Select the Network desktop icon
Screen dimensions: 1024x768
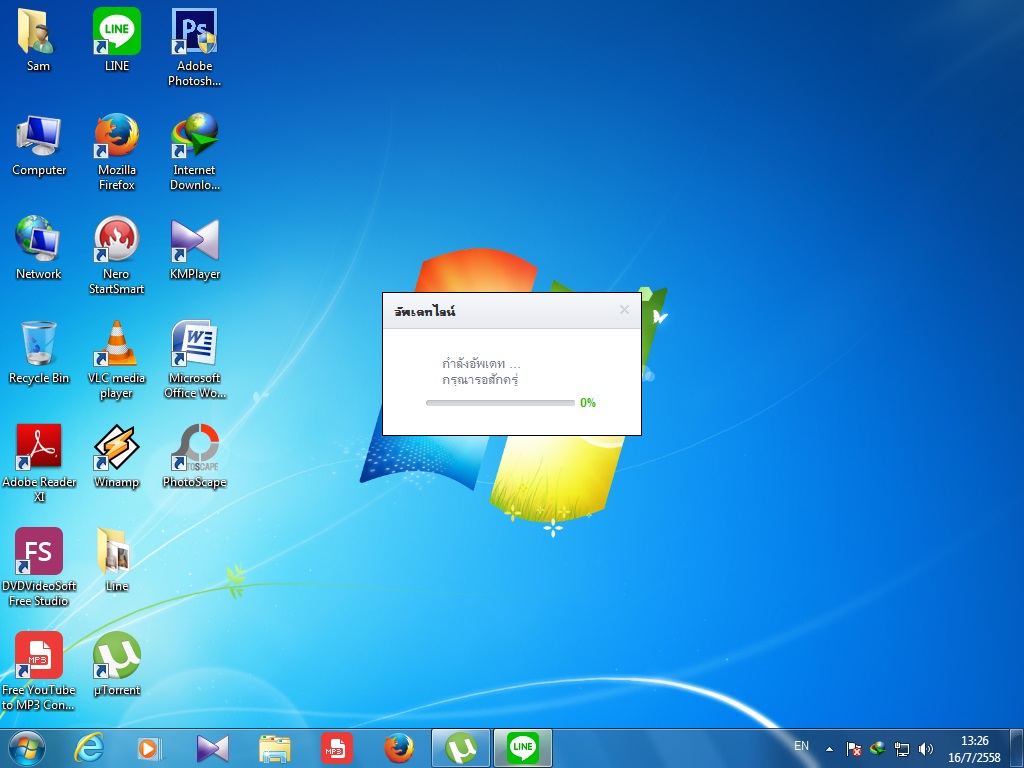click(39, 248)
